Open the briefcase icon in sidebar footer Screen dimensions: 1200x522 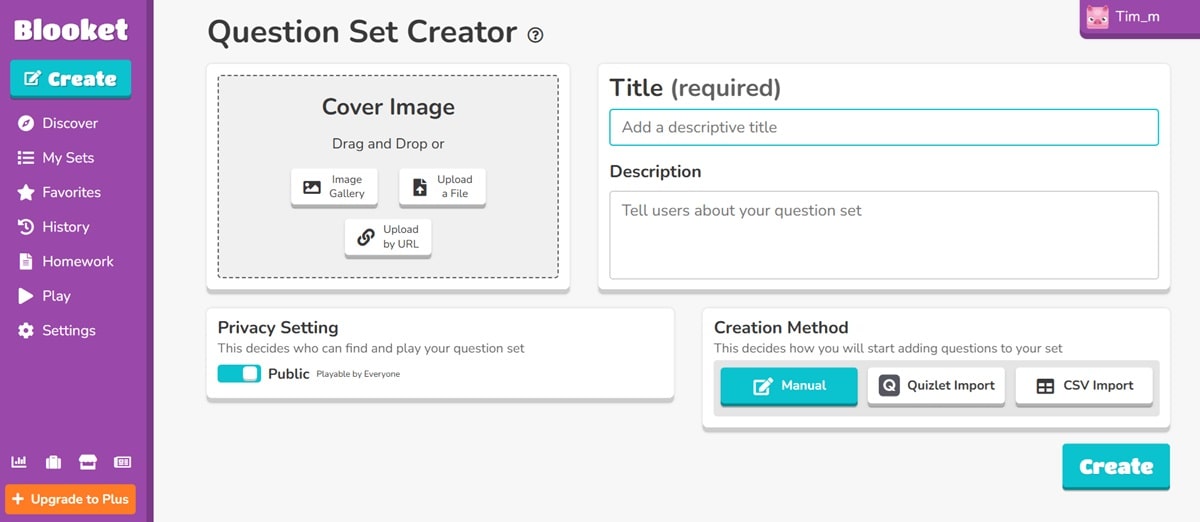[x=53, y=462]
